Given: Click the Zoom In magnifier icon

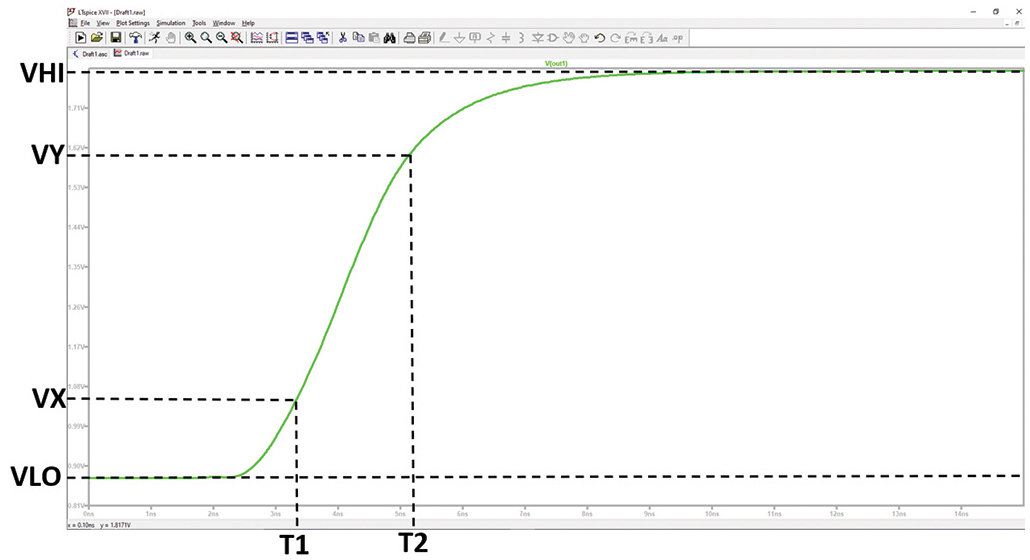Looking at the screenshot, I should coord(190,38).
